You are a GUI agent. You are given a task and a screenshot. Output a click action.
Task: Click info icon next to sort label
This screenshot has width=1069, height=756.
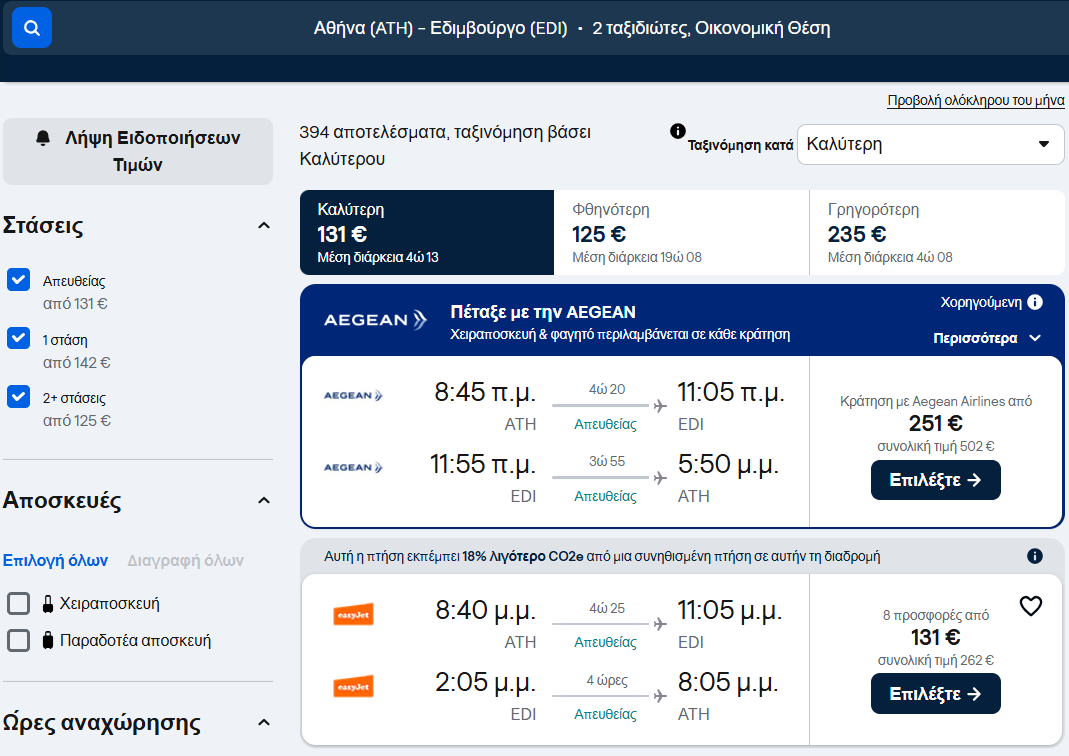click(x=678, y=131)
